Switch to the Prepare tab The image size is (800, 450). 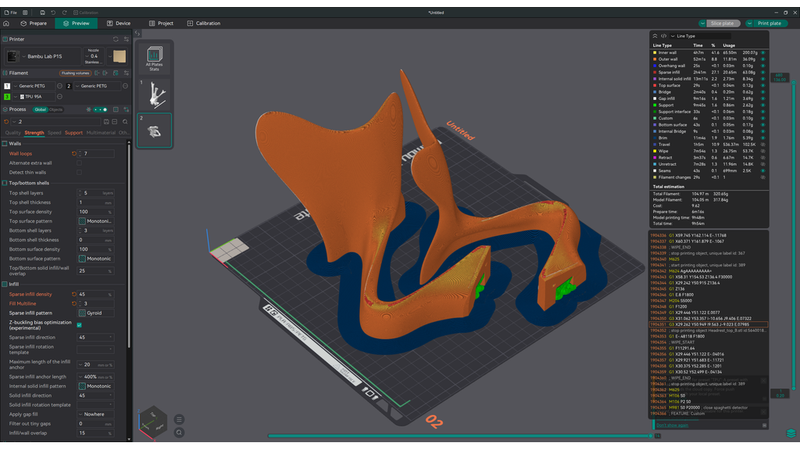point(34,23)
